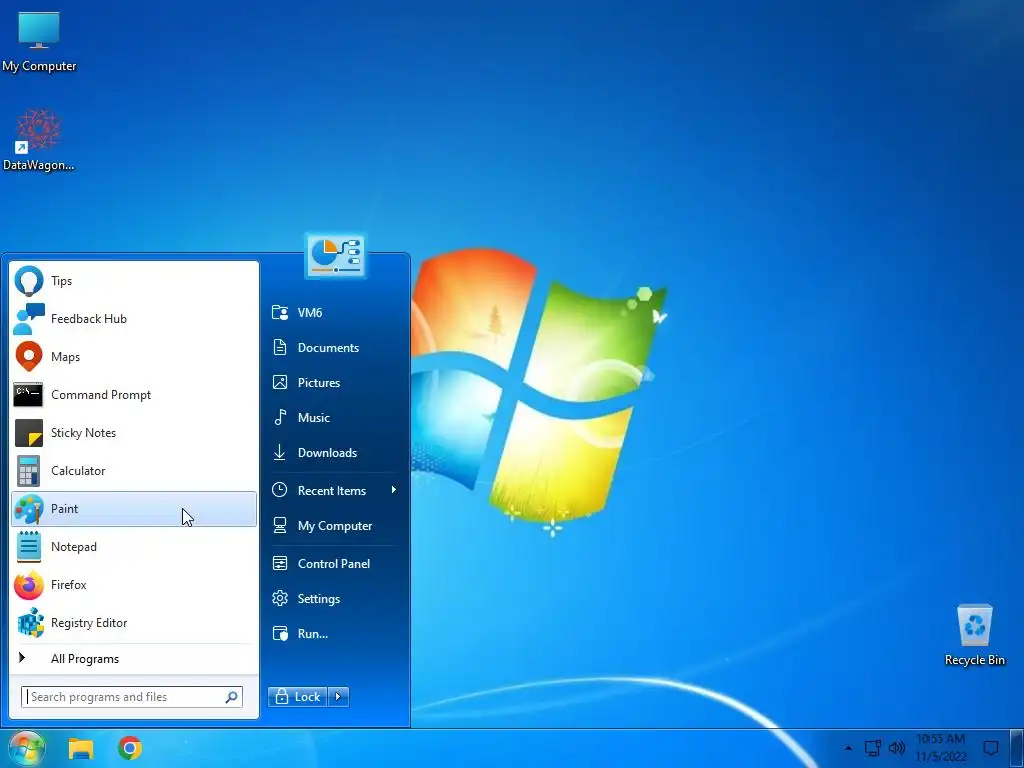Click the network tray icon
This screenshot has height=768, width=1024.
coord(872,748)
